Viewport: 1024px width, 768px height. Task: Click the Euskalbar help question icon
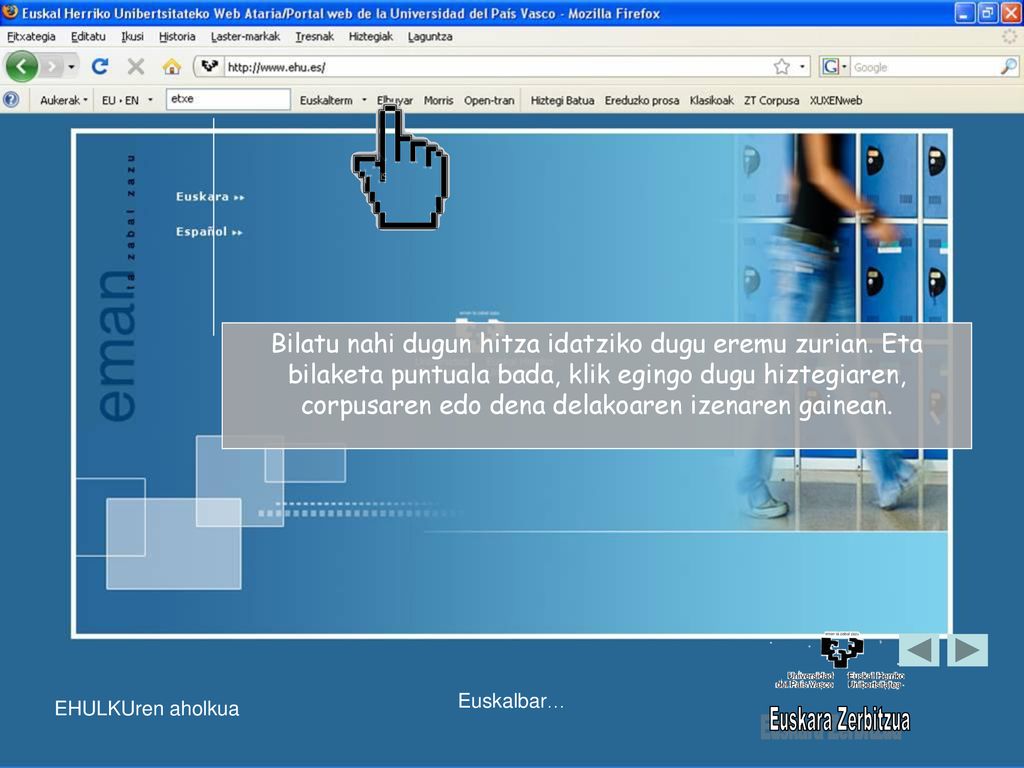[x=11, y=100]
